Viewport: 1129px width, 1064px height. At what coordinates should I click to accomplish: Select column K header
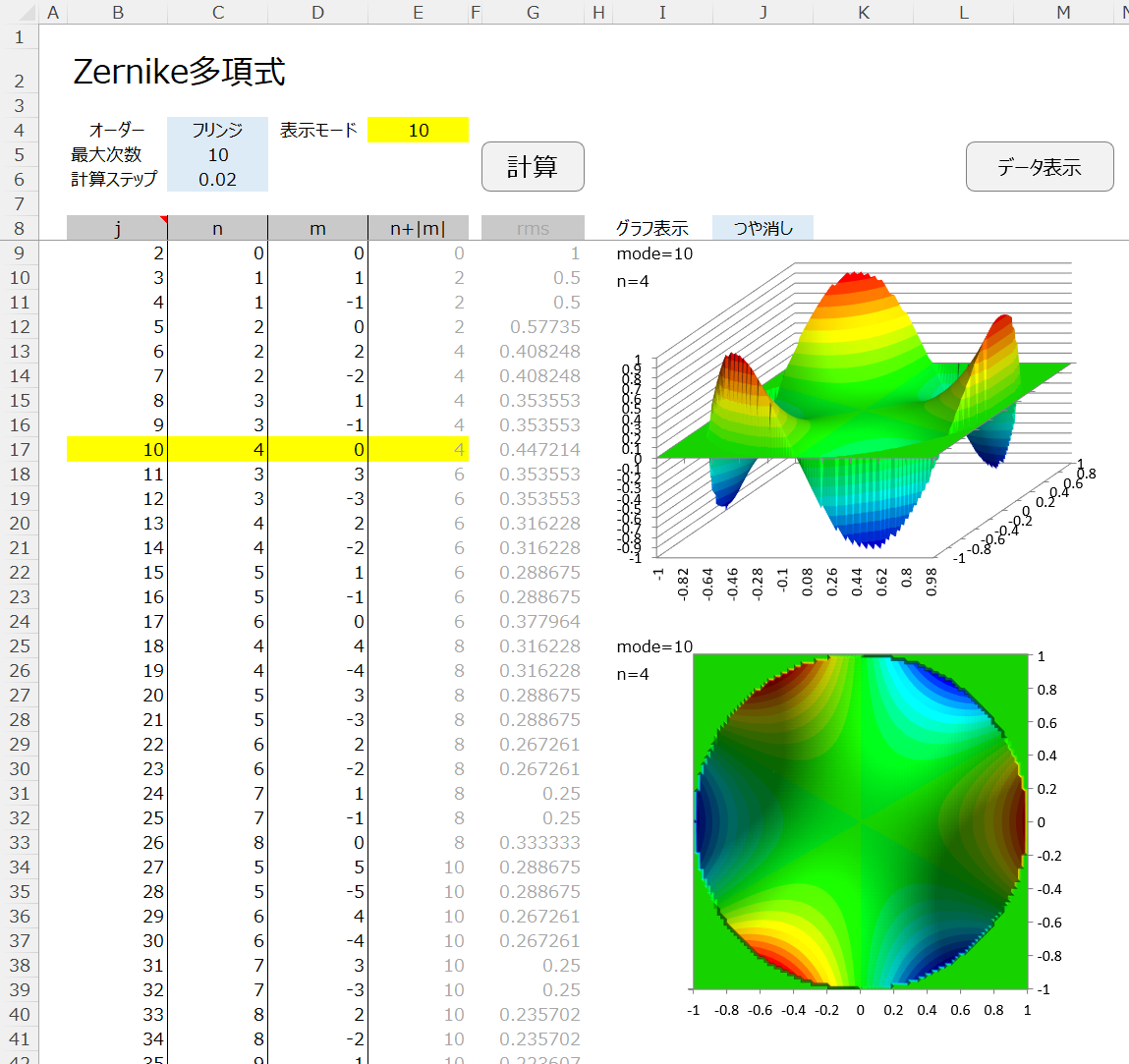863,12
